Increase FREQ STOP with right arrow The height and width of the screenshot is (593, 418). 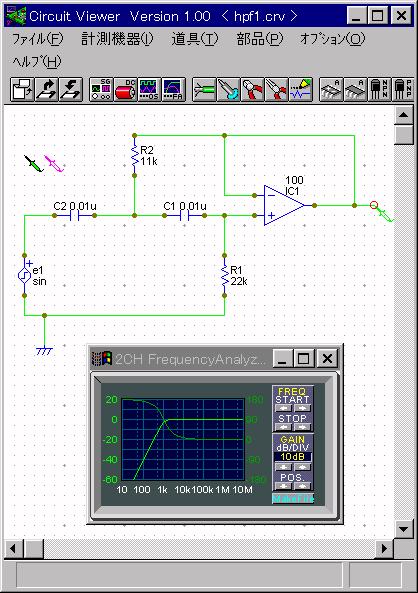point(302,427)
